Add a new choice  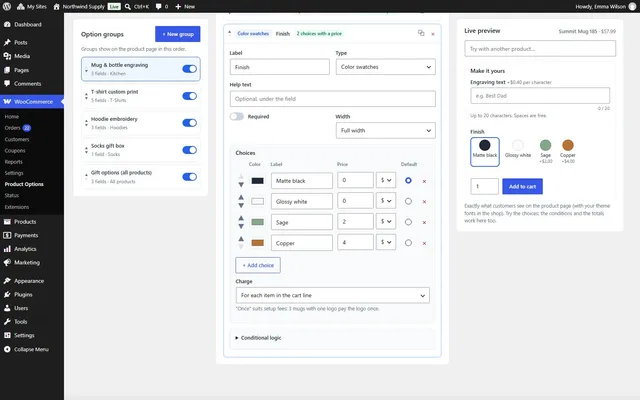258,265
